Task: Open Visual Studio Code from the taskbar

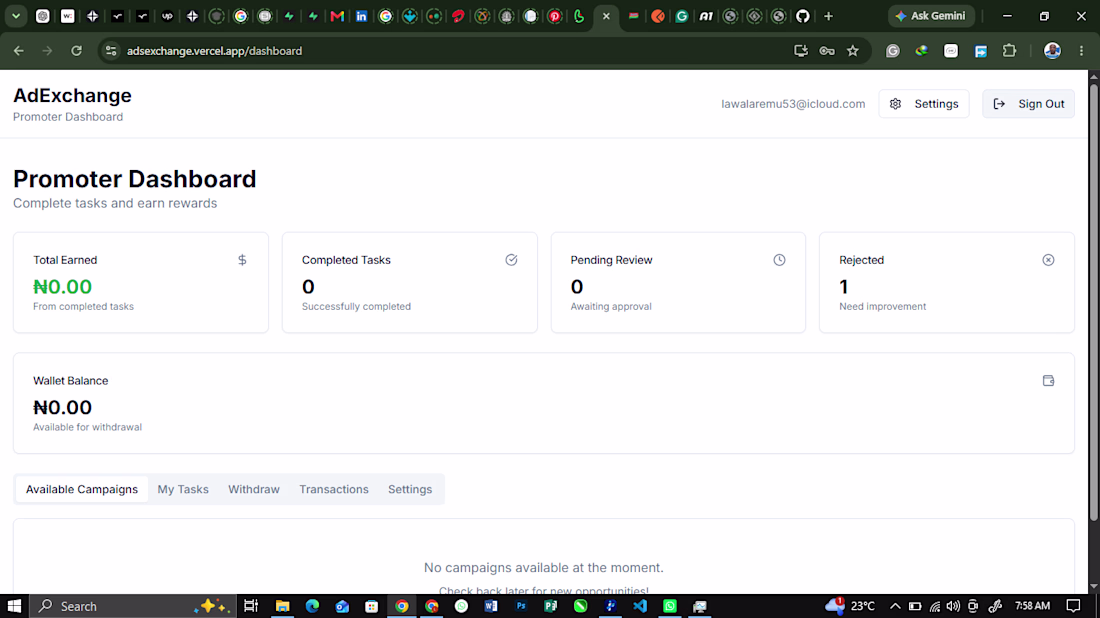Action: coord(640,606)
